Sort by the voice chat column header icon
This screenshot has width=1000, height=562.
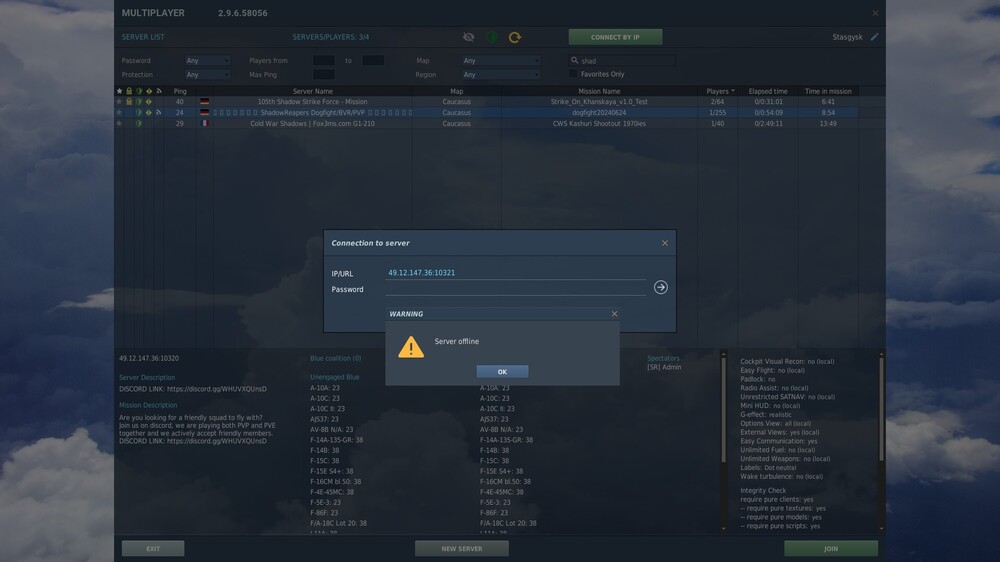(x=159, y=91)
